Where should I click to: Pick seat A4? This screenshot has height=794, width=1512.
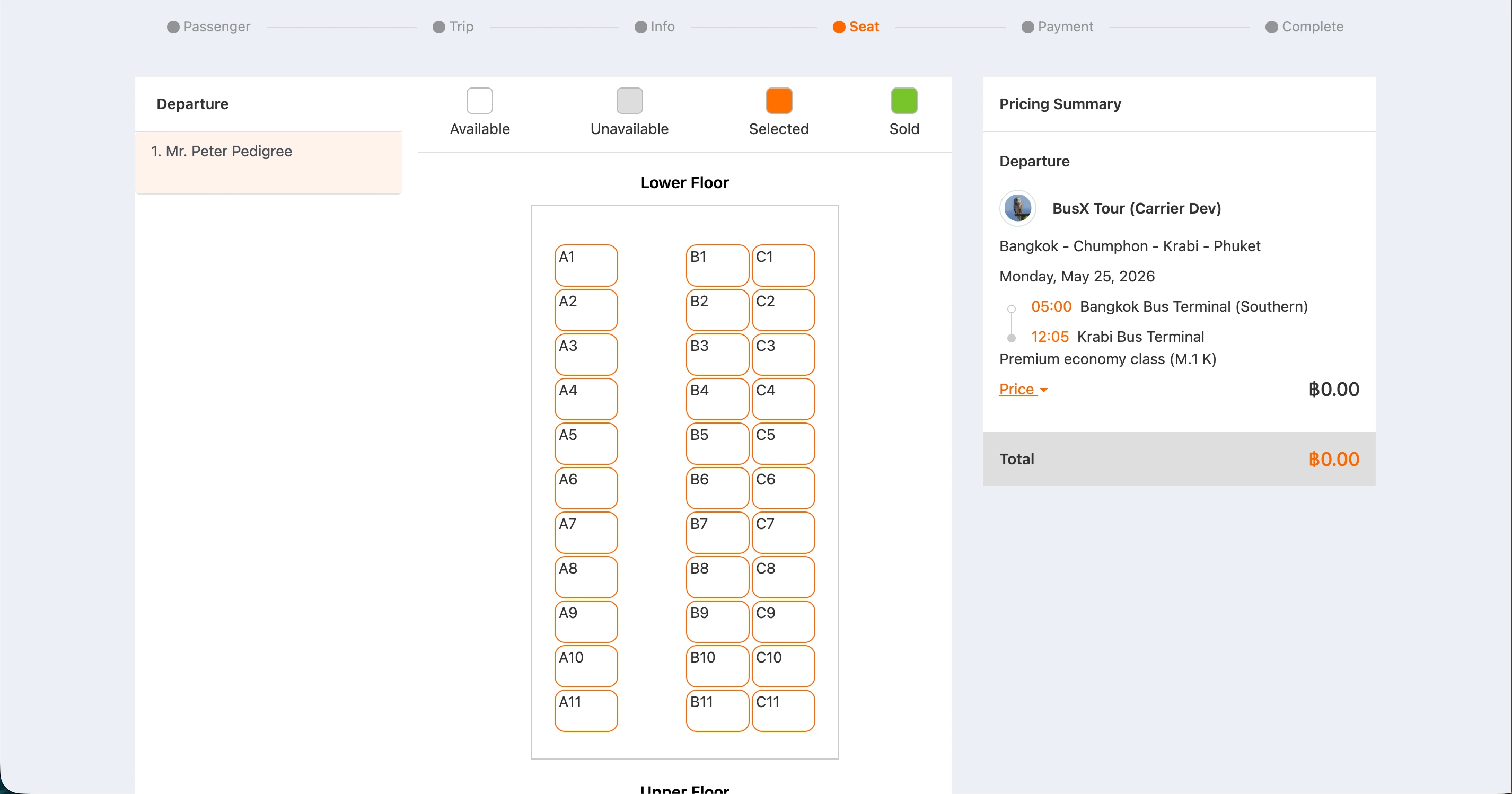586,399
